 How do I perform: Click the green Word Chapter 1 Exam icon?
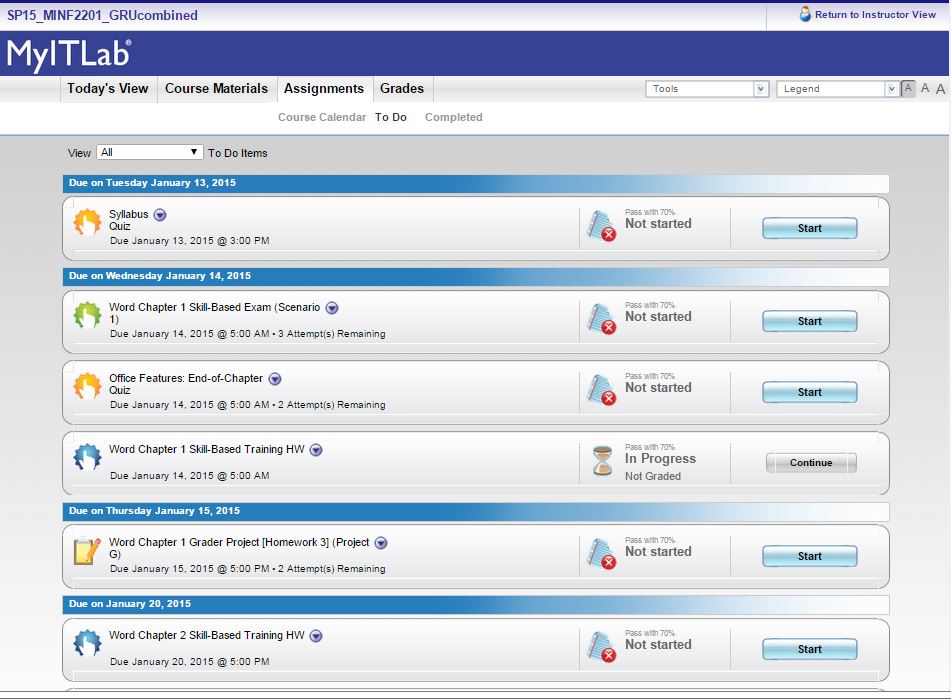click(87, 315)
